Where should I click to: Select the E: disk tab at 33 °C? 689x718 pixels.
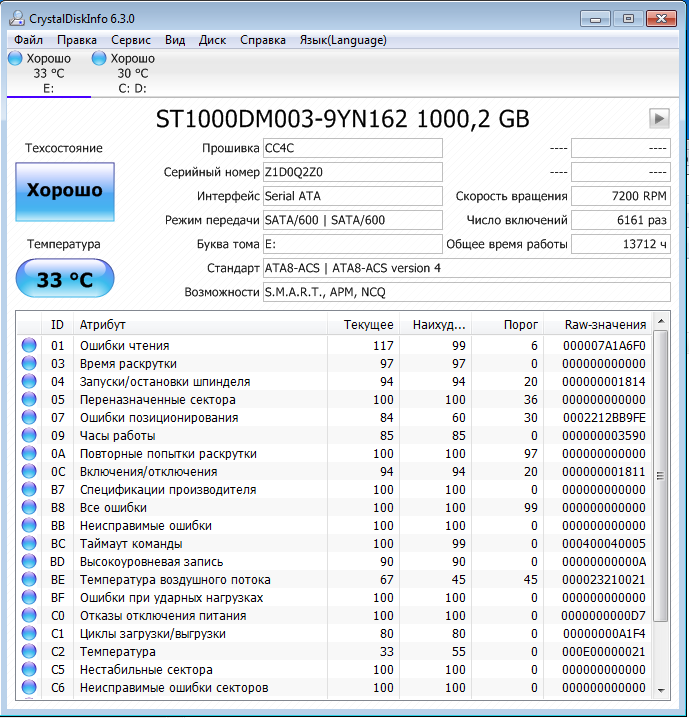pos(49,73)
